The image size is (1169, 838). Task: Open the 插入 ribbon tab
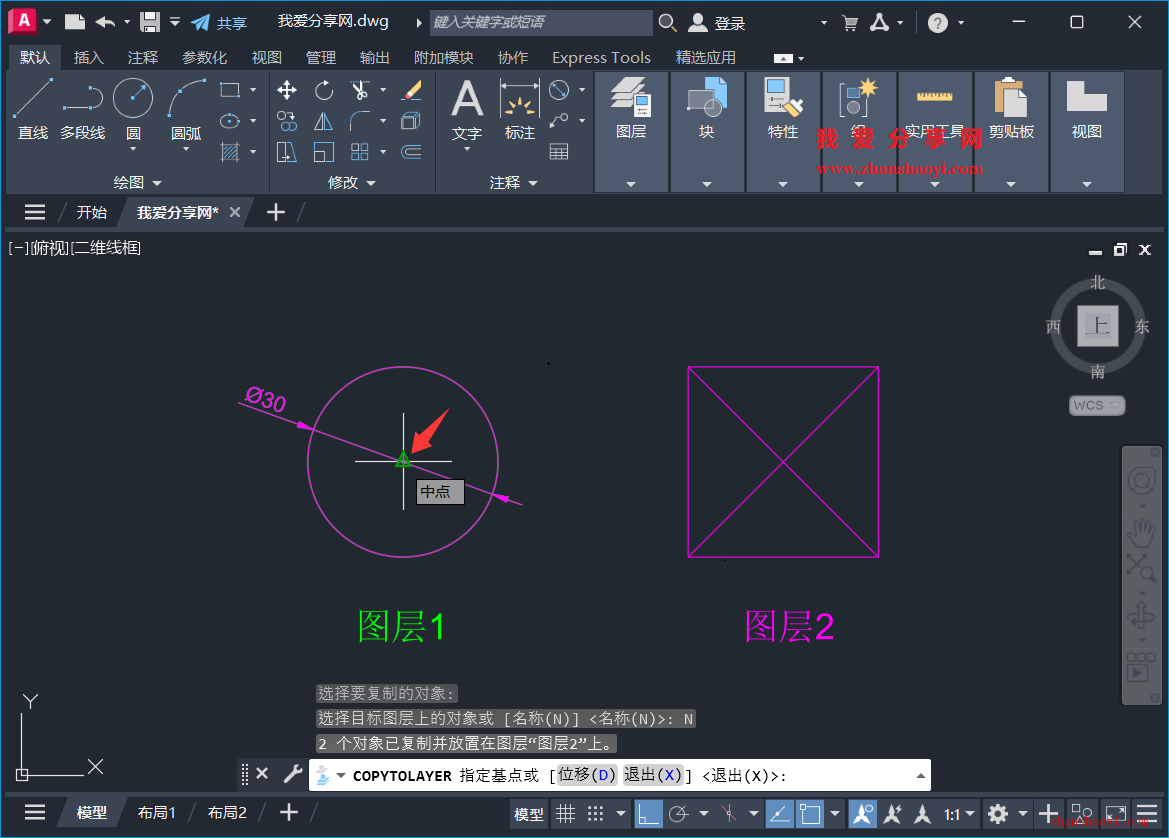pos(89,57)
